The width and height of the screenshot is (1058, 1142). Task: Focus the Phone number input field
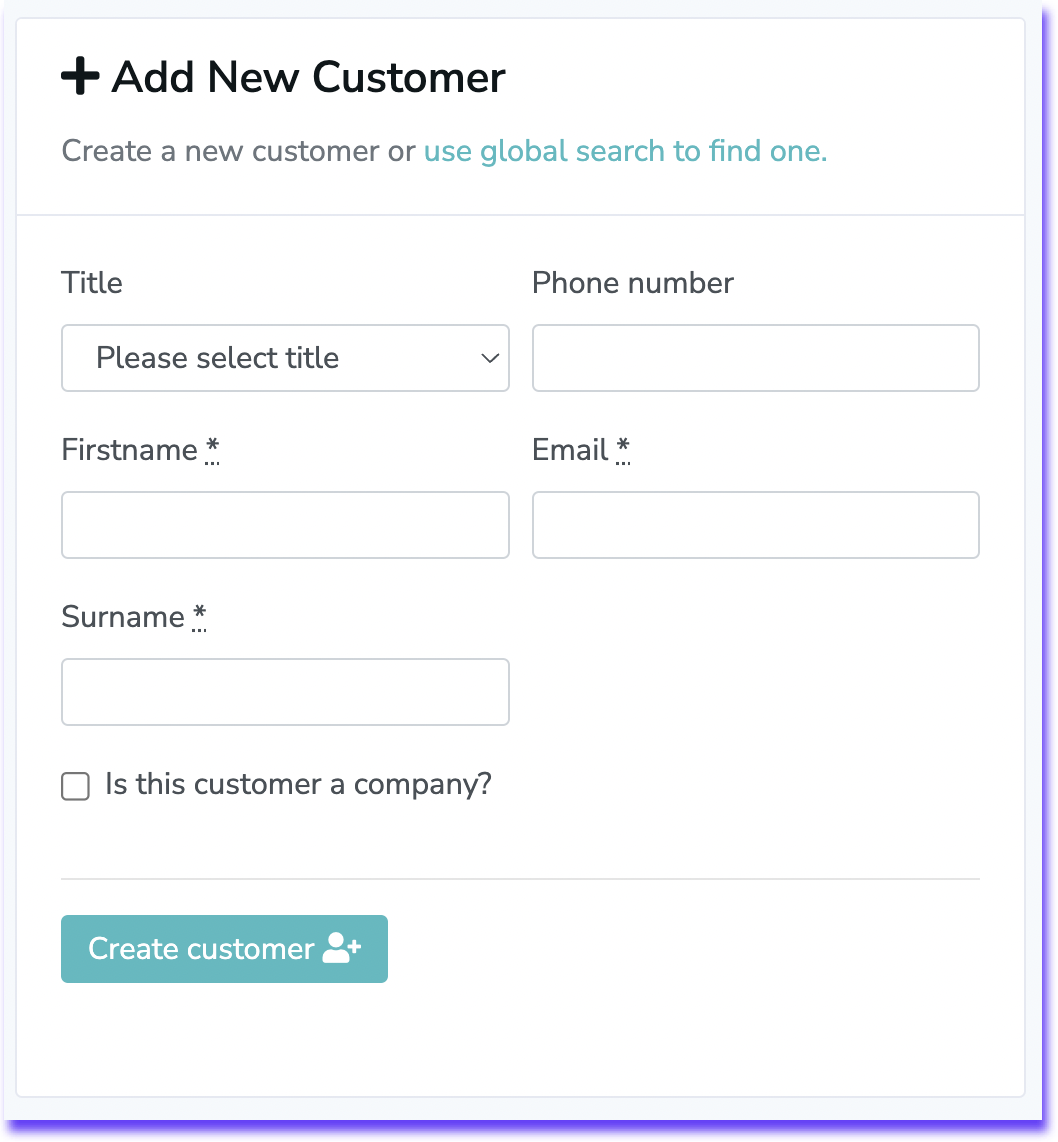756,358
